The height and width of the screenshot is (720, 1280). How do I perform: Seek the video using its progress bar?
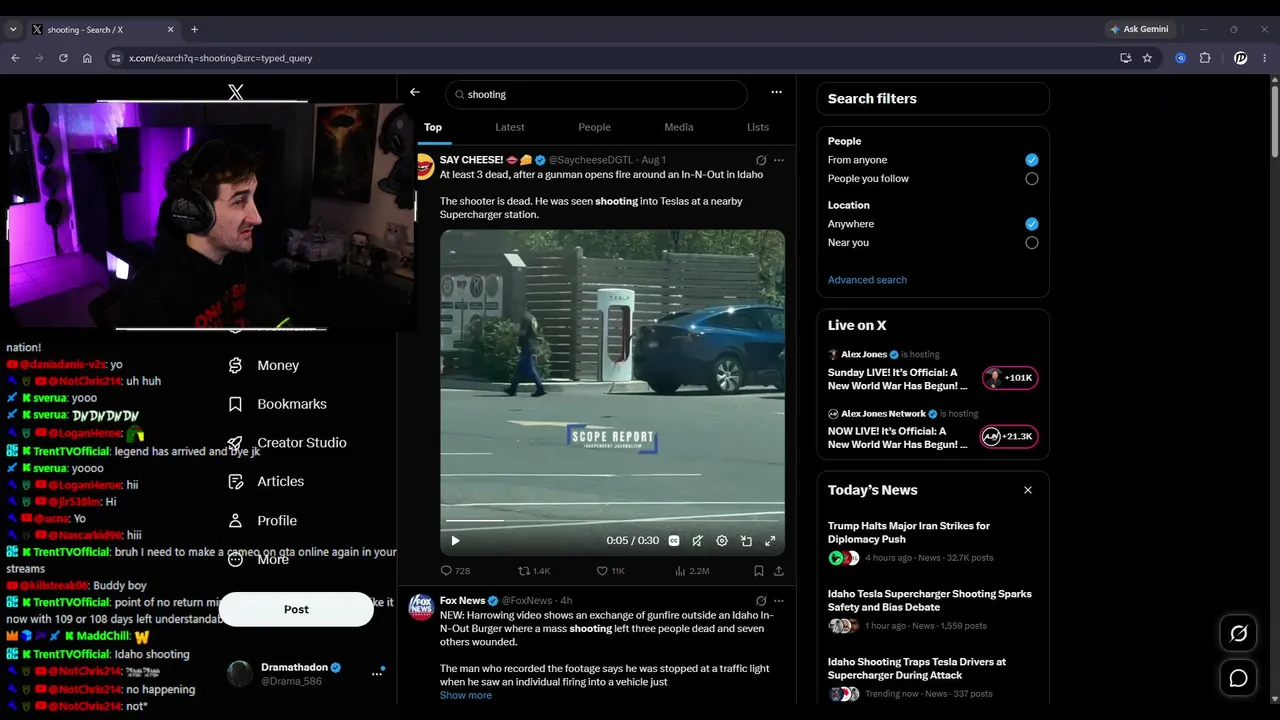tap(612, 522)
